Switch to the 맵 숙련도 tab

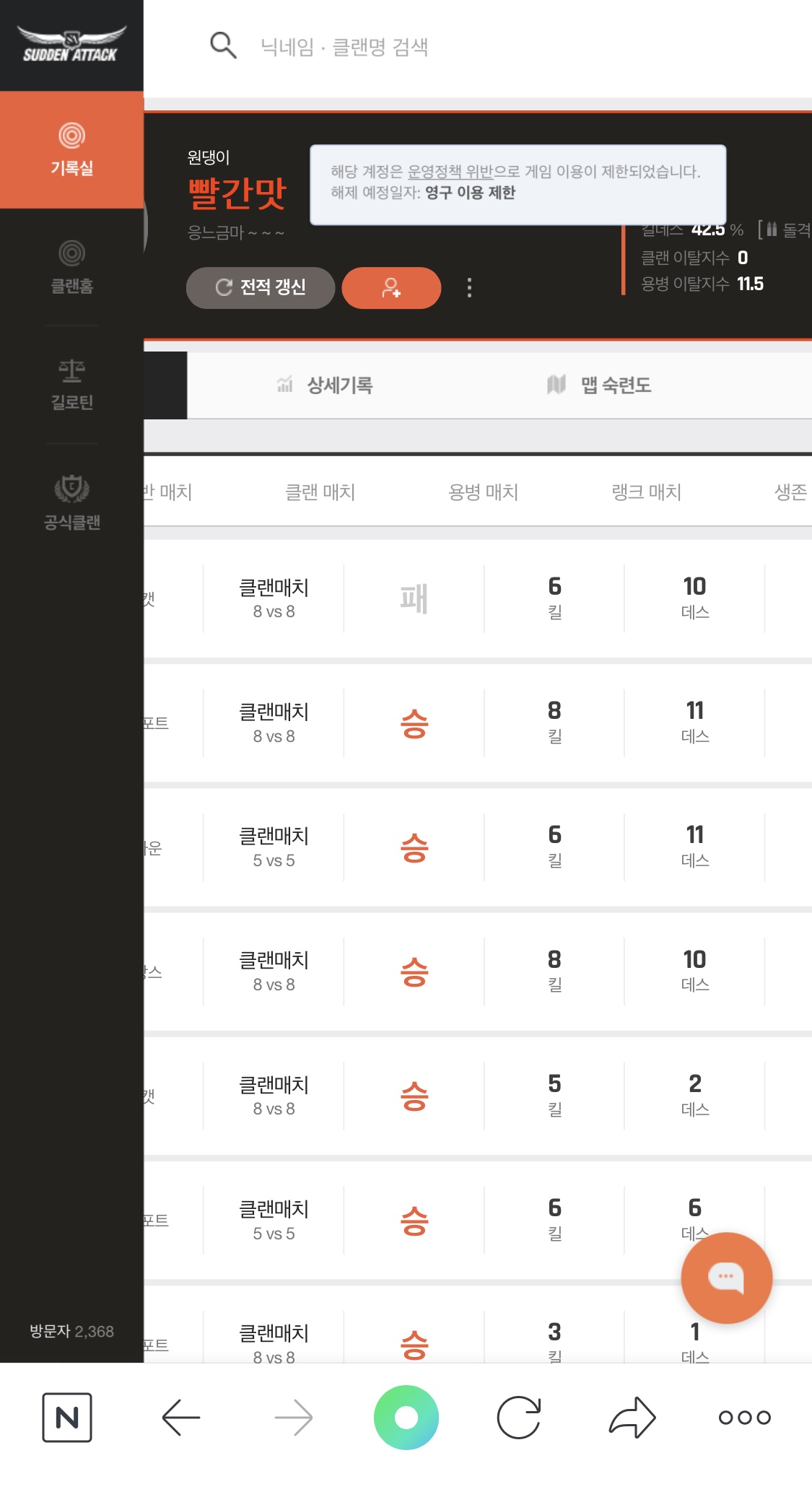600,385
